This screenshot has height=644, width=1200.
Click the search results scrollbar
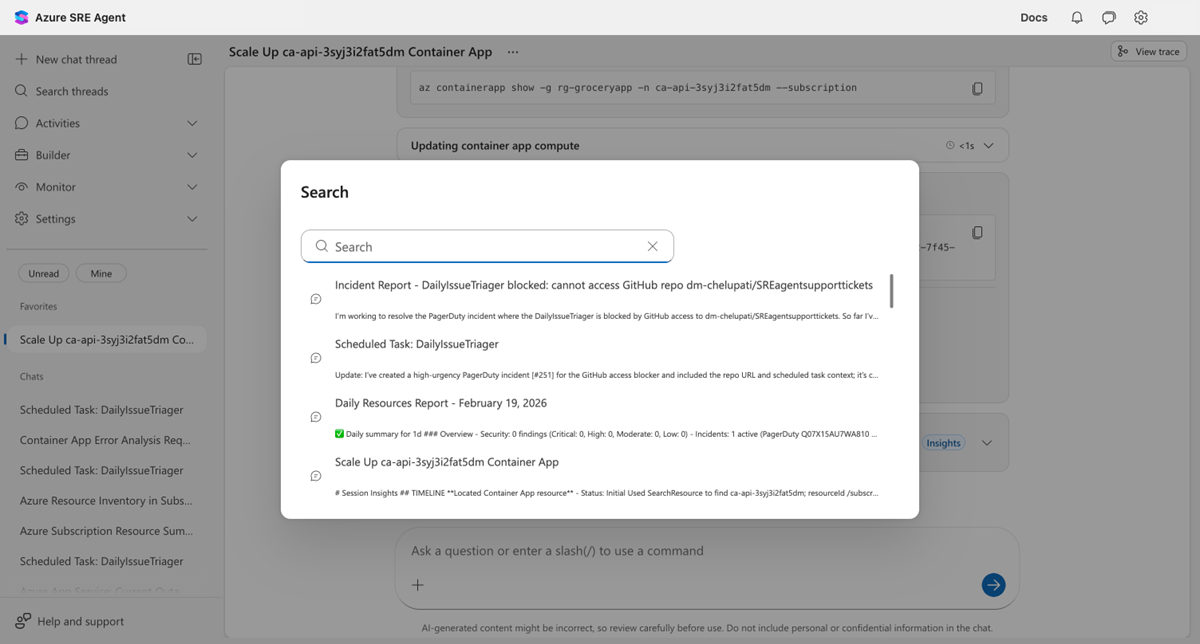click(891, 290)
